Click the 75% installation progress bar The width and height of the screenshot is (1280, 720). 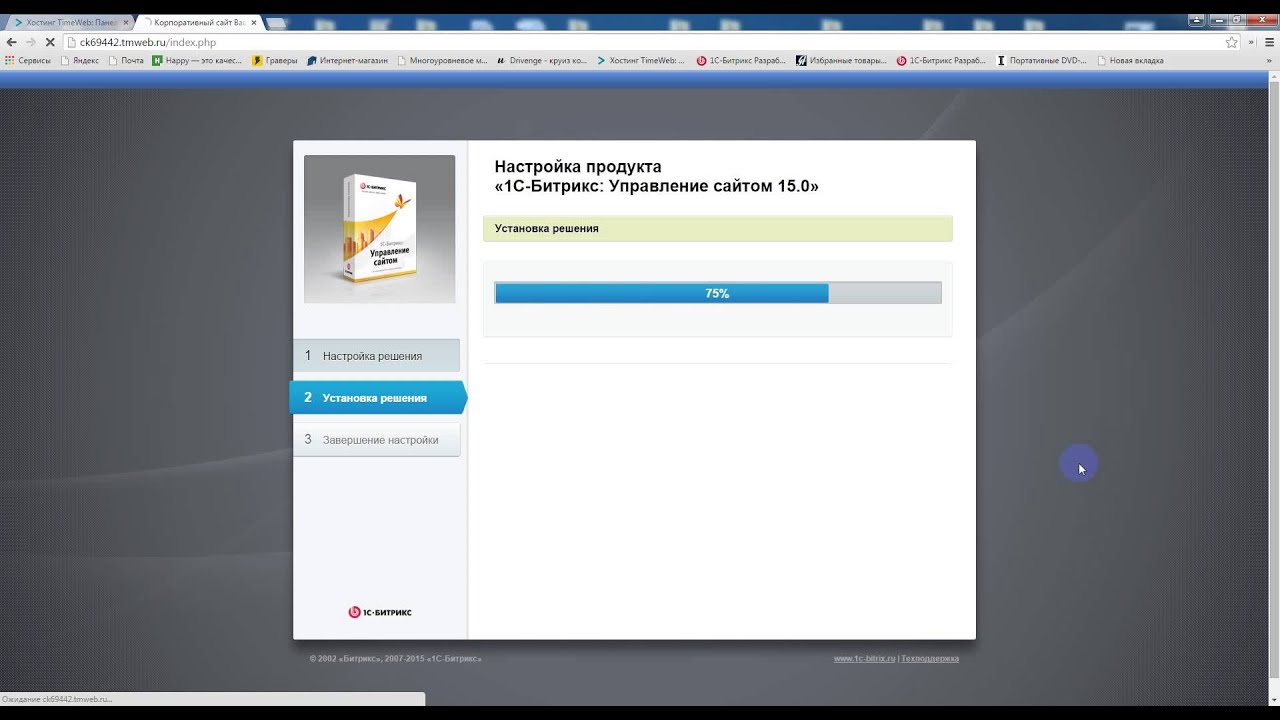[718, 293]
